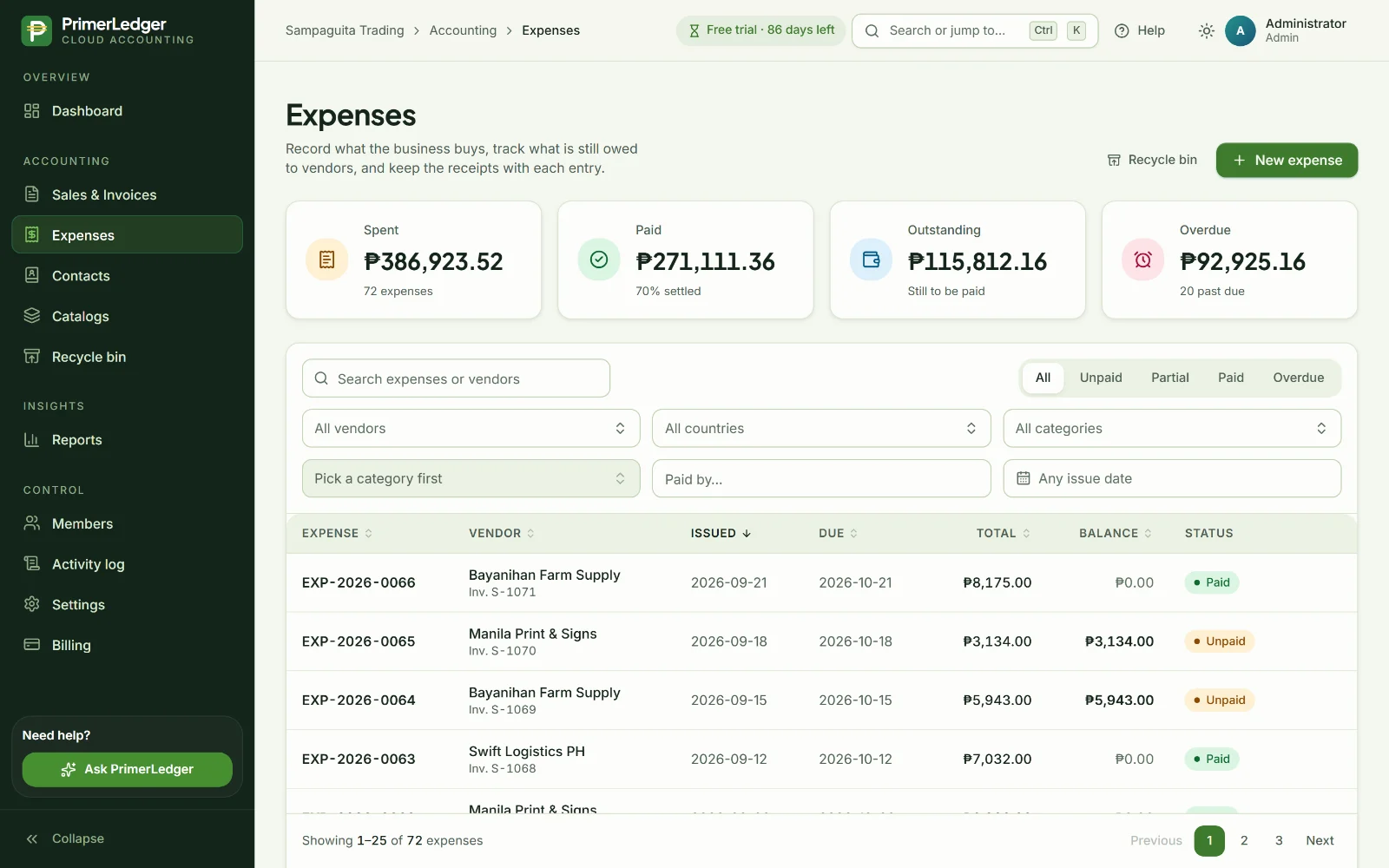Click the New expense button
This screenshot has height=868, width=1389.
[x=1287, y=161]
